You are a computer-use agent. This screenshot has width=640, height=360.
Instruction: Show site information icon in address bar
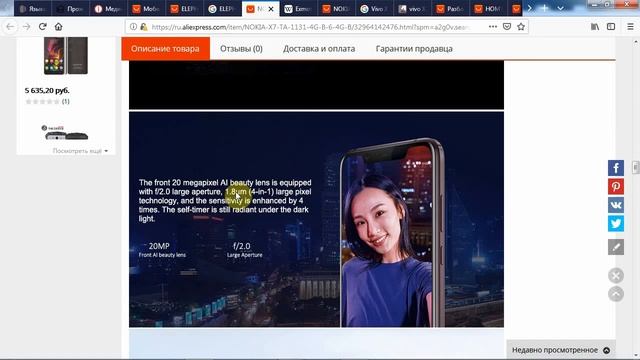tap(133, 27)
